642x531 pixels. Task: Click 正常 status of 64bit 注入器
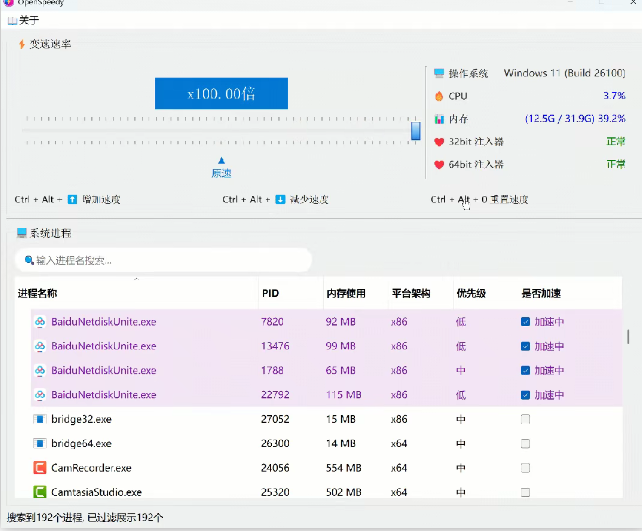pos(616,165)
